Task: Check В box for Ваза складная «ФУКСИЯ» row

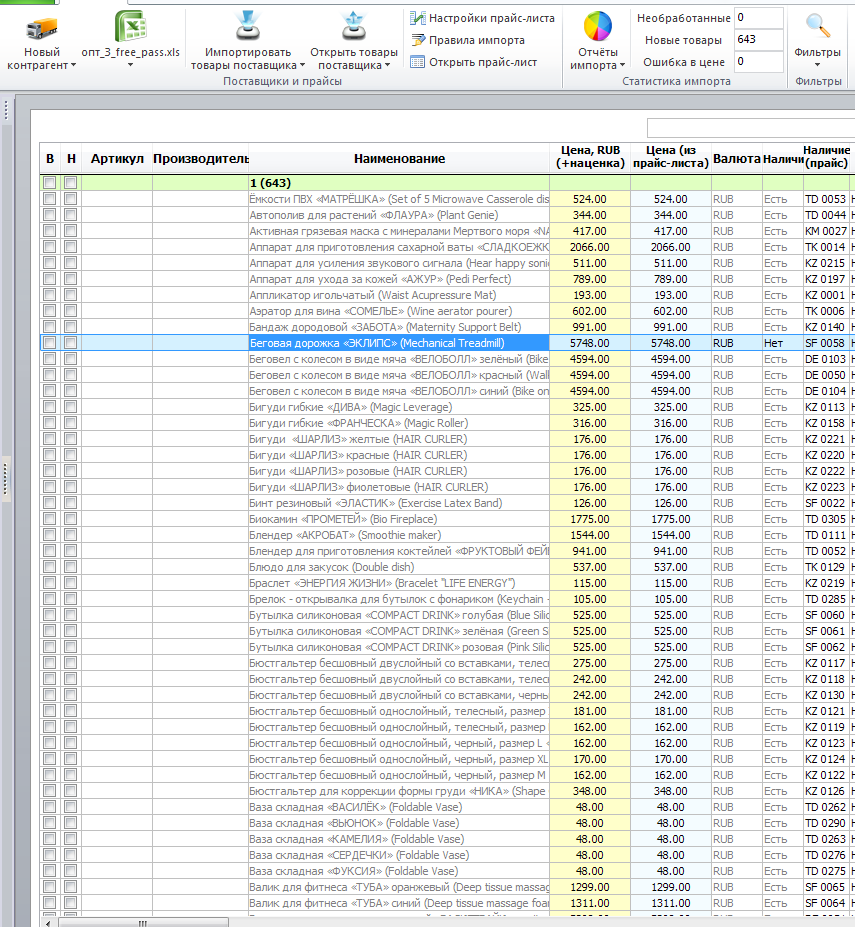Action: click(50, 871)
